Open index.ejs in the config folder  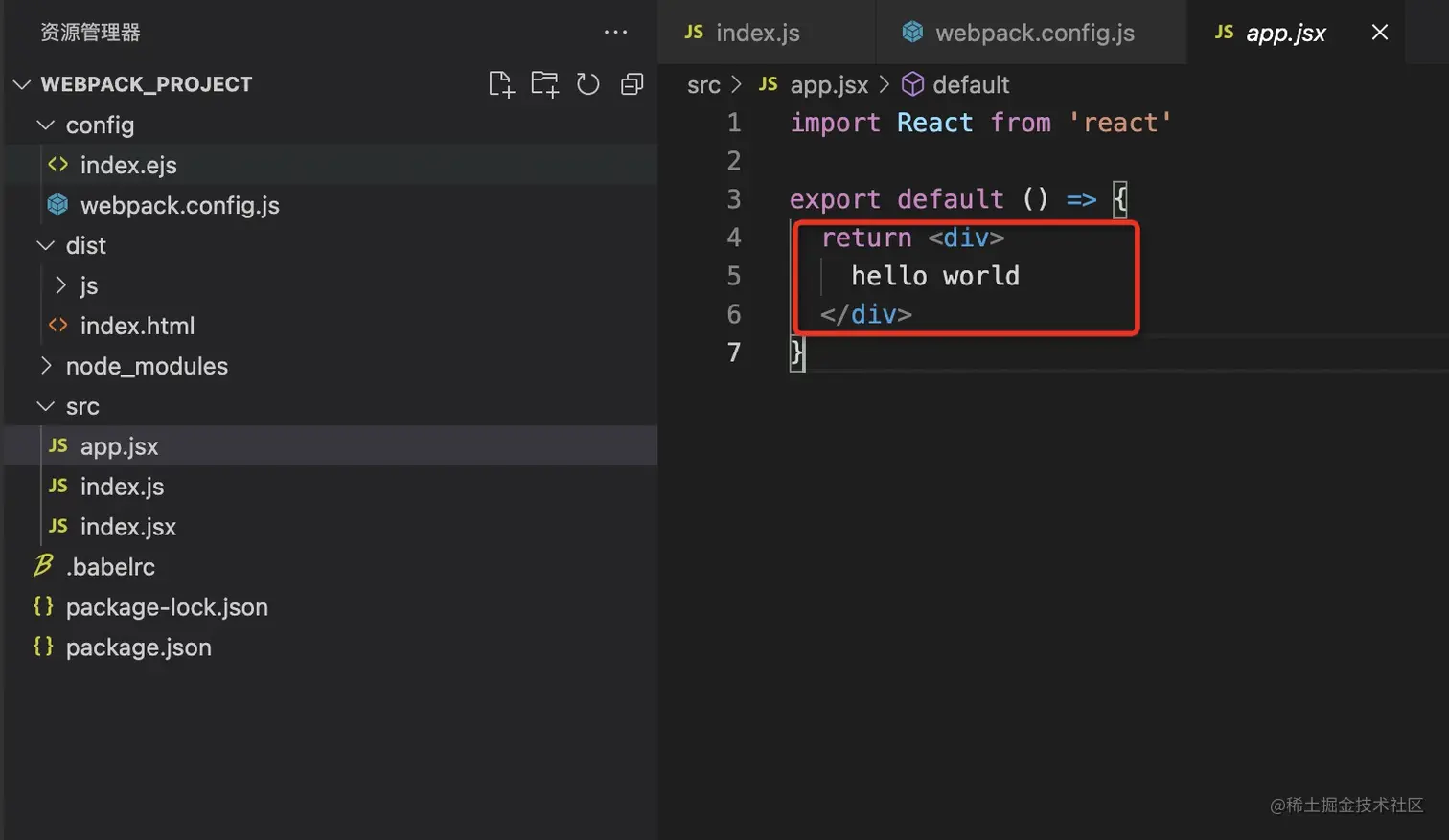coord(331,165)
